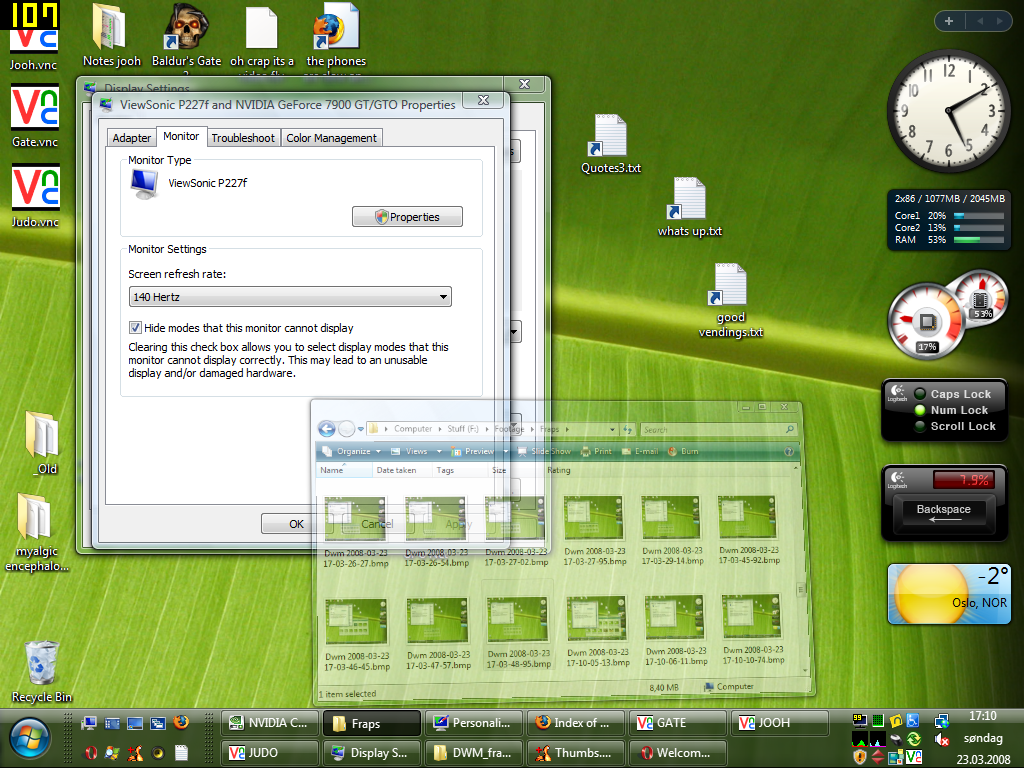The height and width of the screenshot is (768, 1024).
Task: Click the speaker icon in Quick Launch
Action: coord(158,753)
